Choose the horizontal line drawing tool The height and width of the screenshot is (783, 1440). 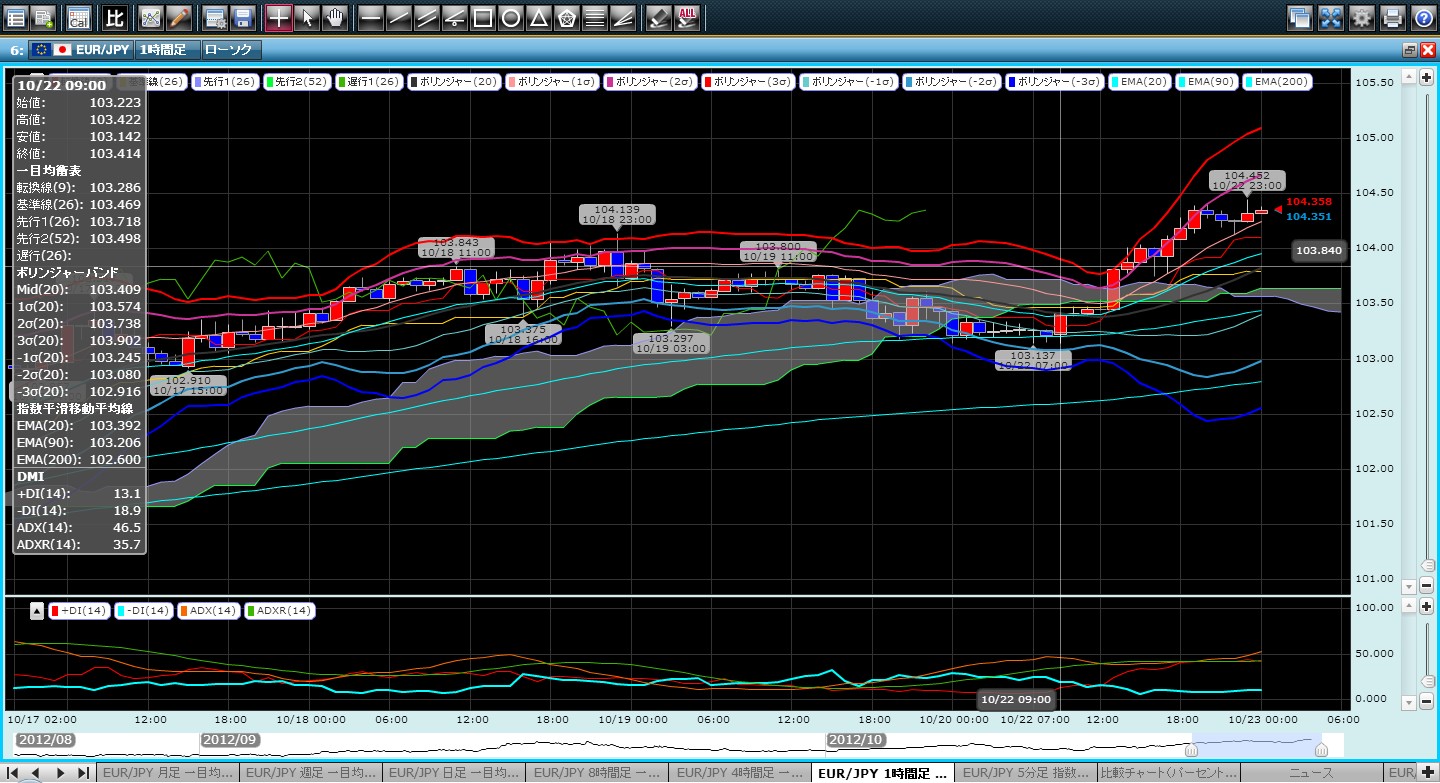coord(371,17)
